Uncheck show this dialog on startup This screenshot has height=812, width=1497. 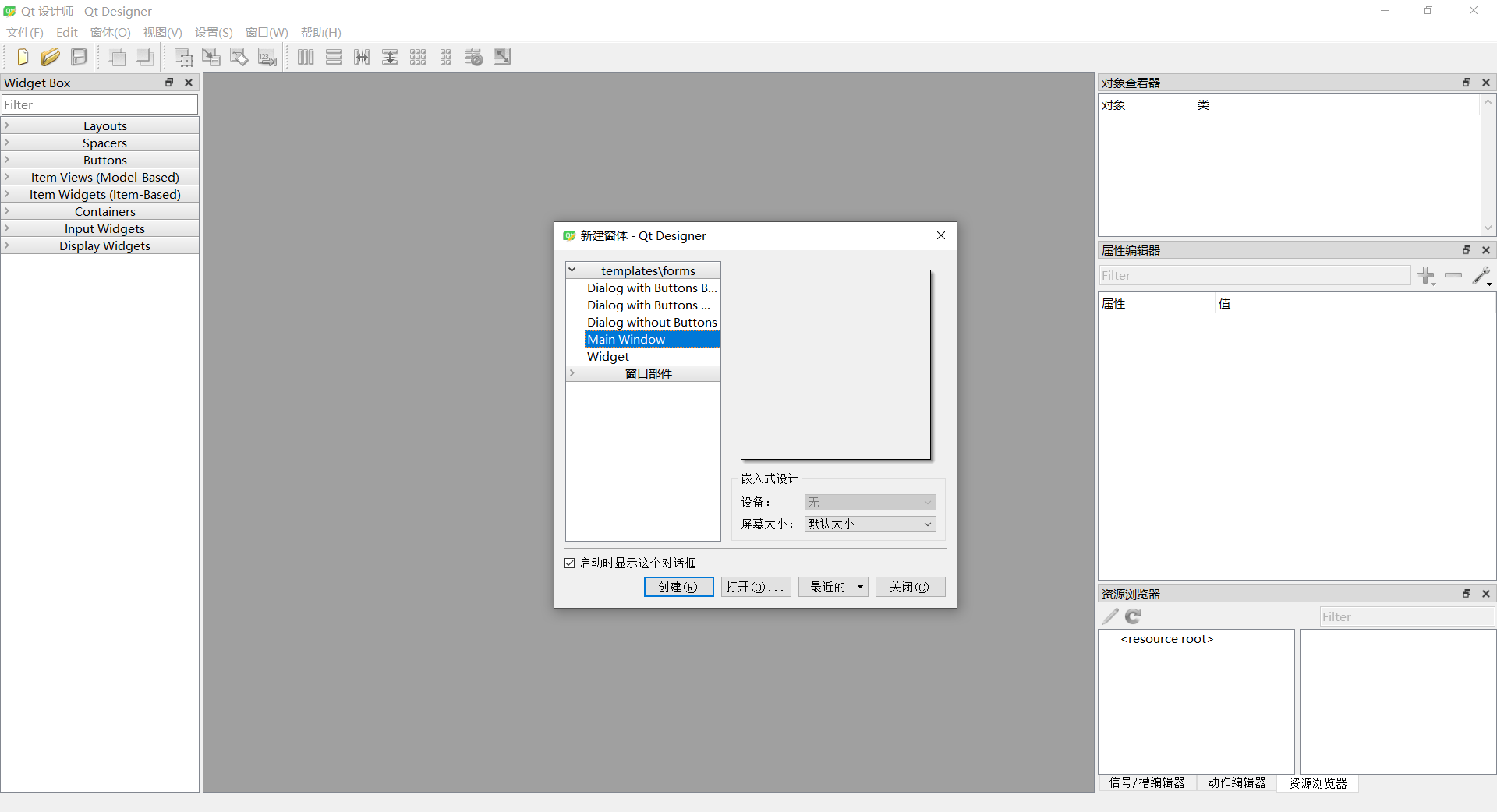570,563
